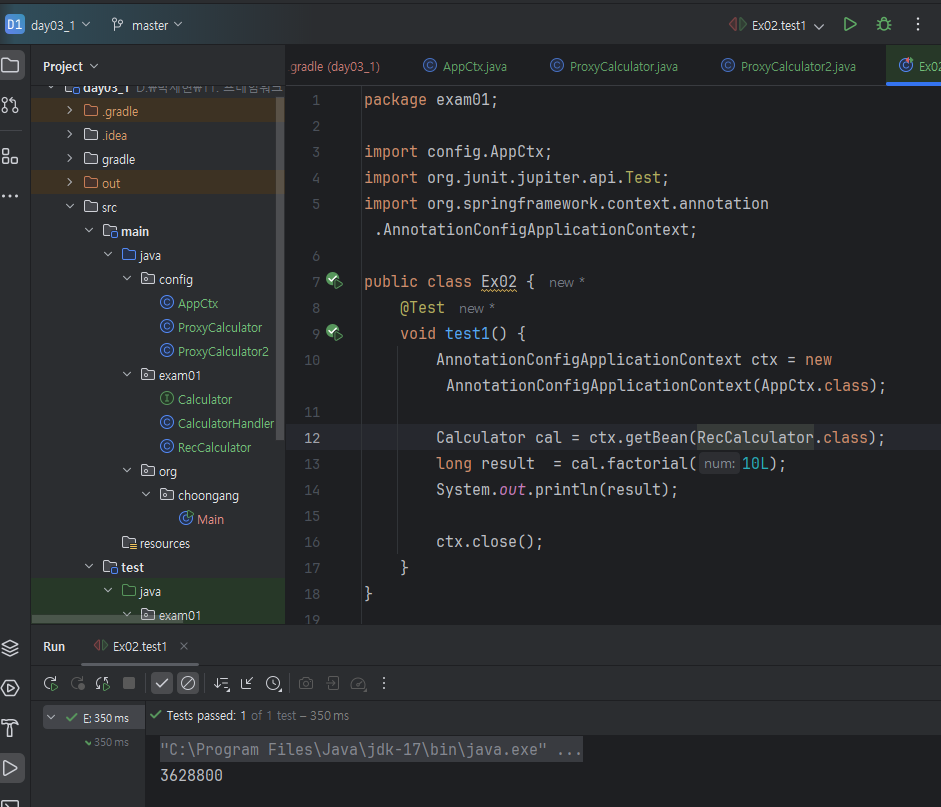Open the Structure tool window in left sidebar
941x807 pixels.
pos(10,156)
